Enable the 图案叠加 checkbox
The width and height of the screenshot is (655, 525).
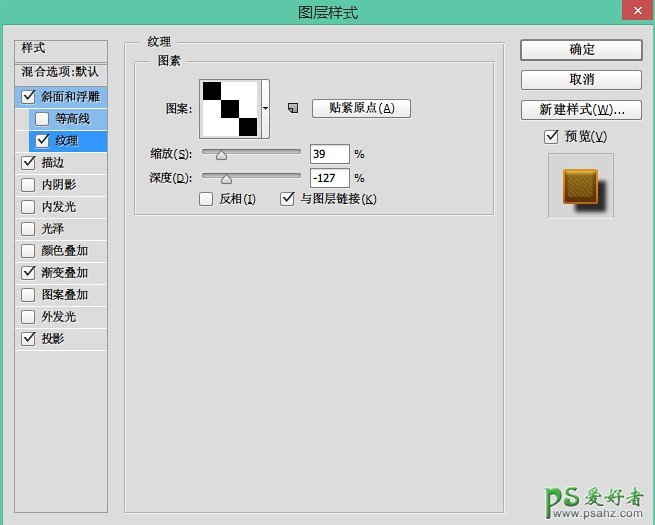coord(28,295)
